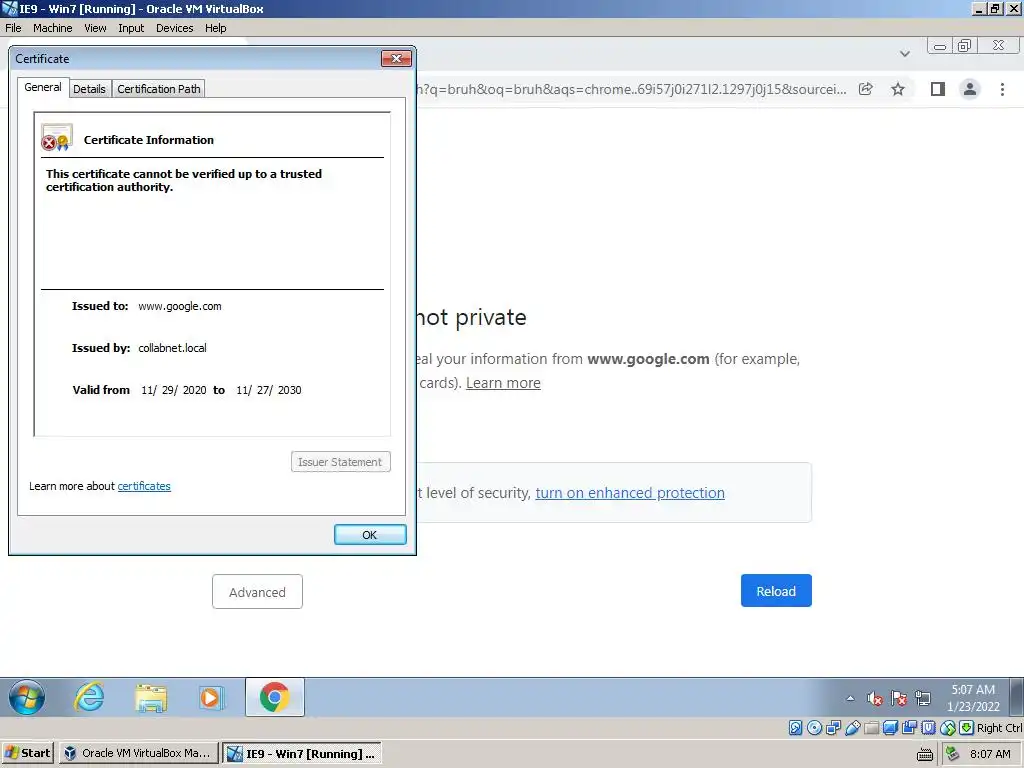Image resolution: width=1024 pixels, height=768 pixels.
Task: Click the CPU virtualization features indicator
Action: (928, 728)
